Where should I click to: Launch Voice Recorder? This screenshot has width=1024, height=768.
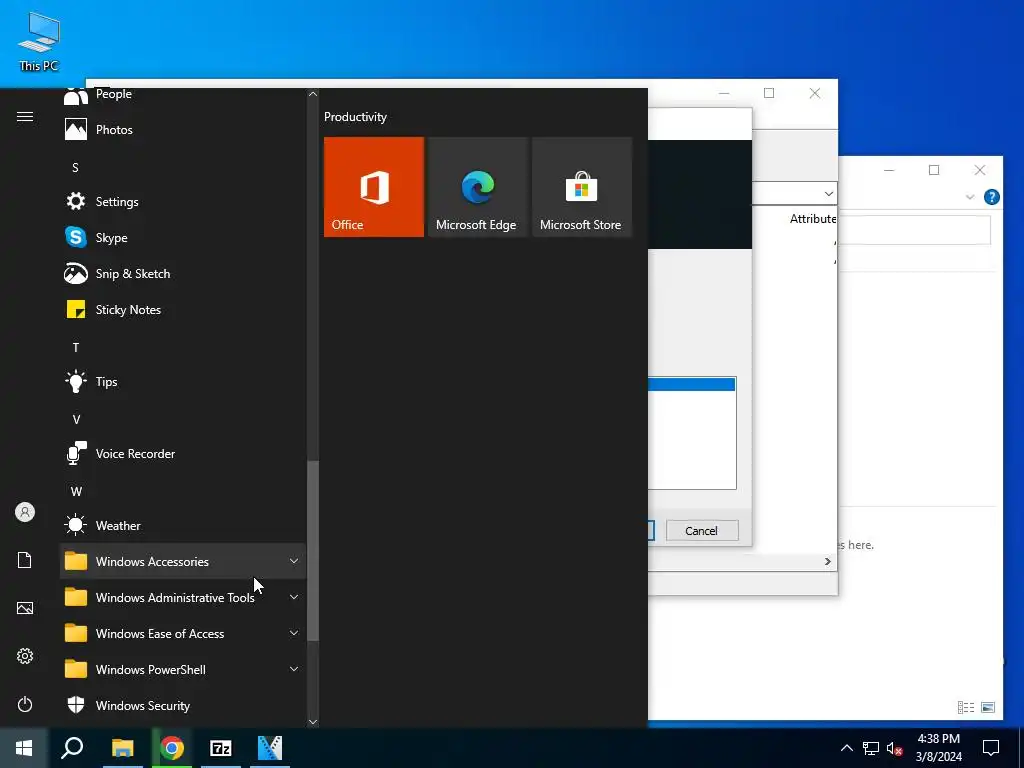click(182, 453)
